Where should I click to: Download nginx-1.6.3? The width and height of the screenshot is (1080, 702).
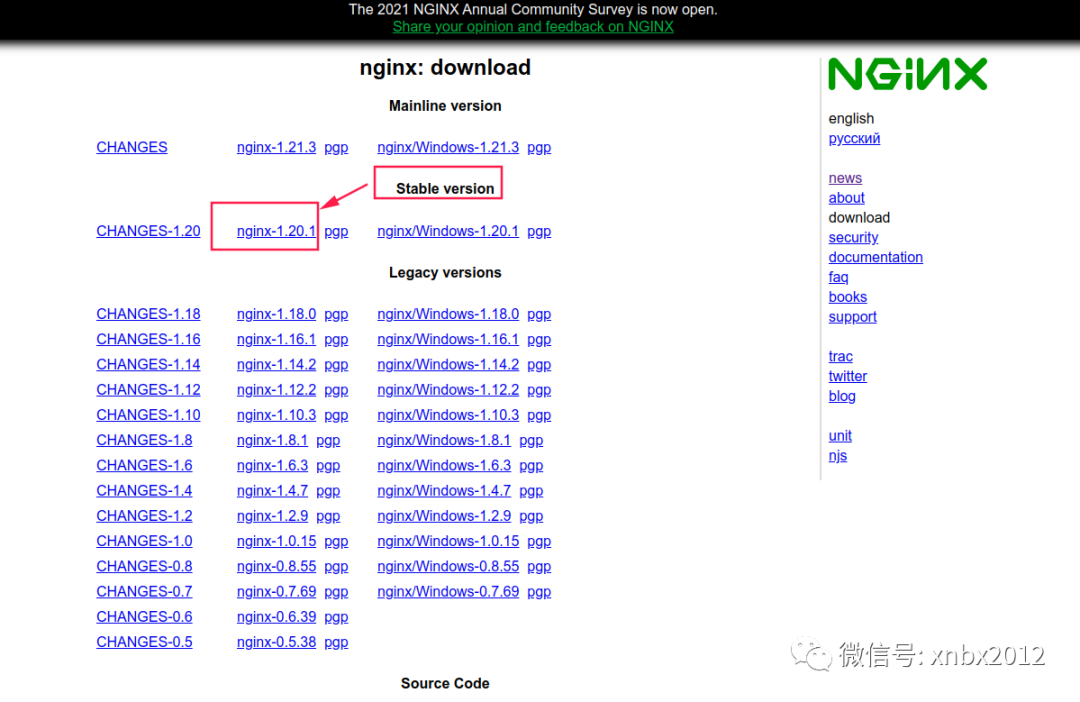[272, 466]
